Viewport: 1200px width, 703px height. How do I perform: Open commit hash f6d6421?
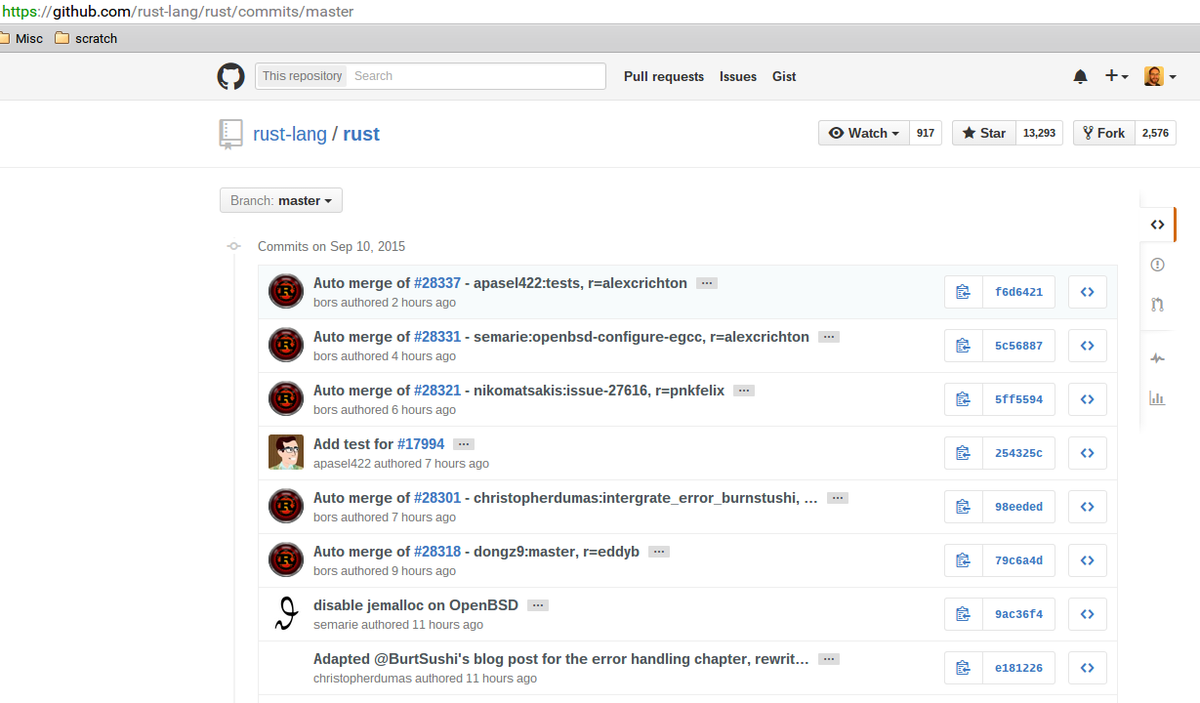click(1019, 292)
